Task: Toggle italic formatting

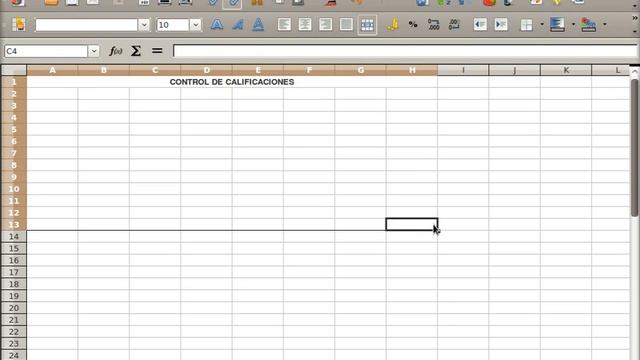Action: 238,24
